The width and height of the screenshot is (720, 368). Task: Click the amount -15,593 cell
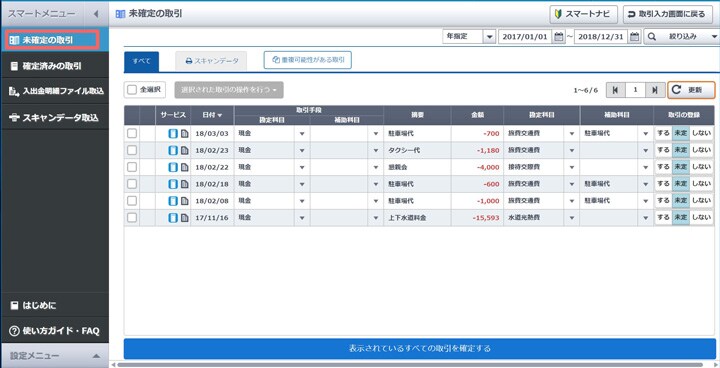tap(477, 218)
